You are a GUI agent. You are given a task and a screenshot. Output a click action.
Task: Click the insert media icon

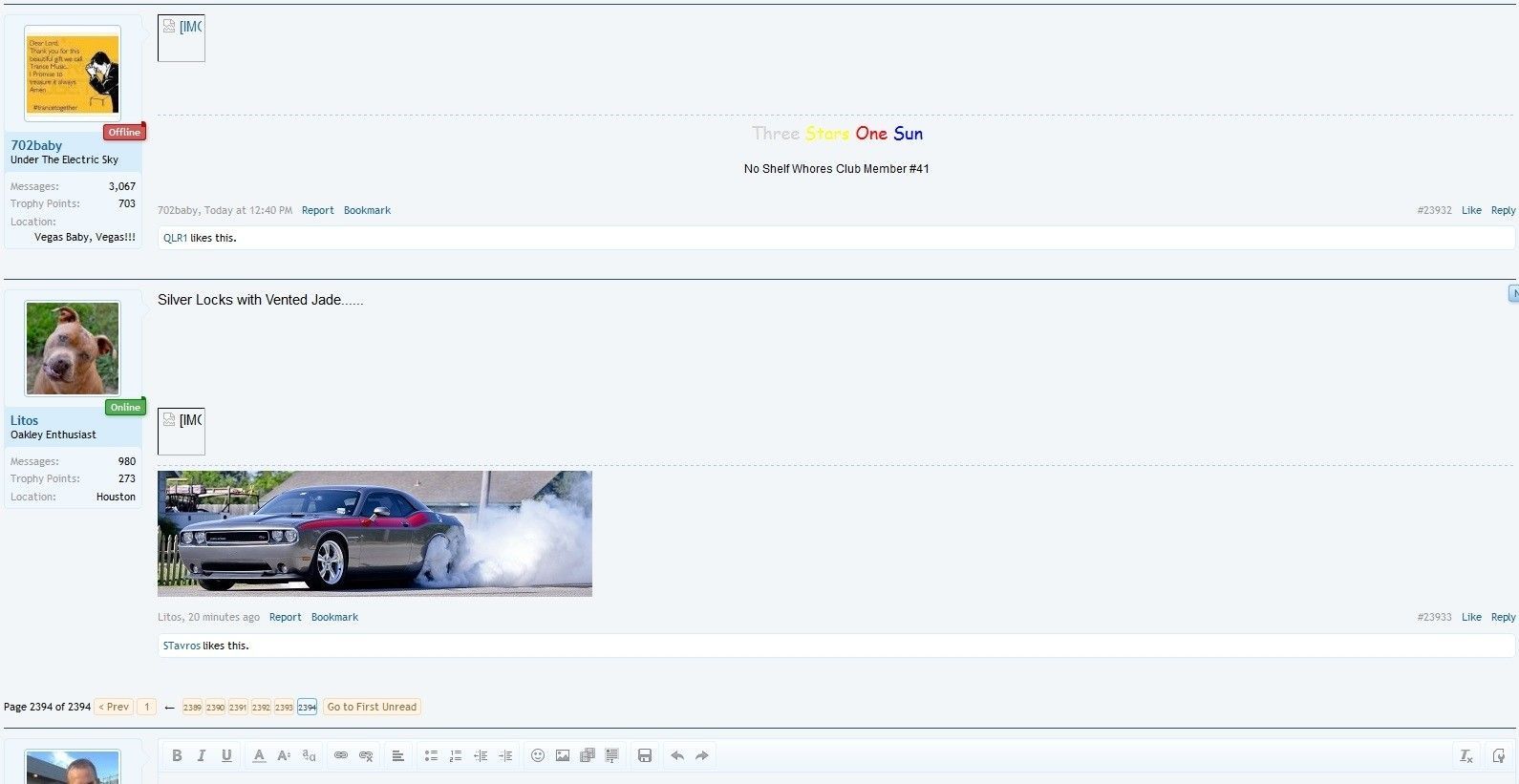tap(588, 755)
